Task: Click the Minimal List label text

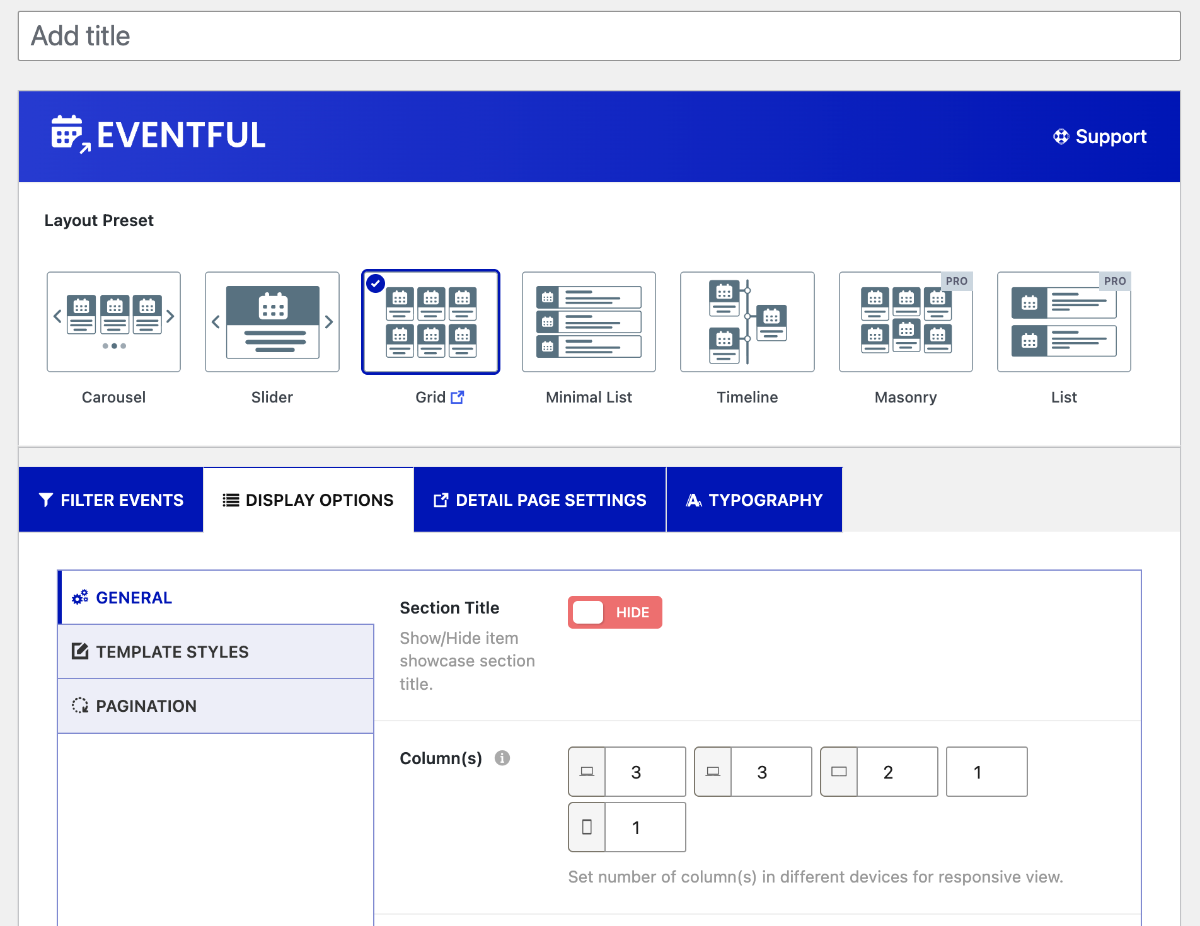Action: 589,397
